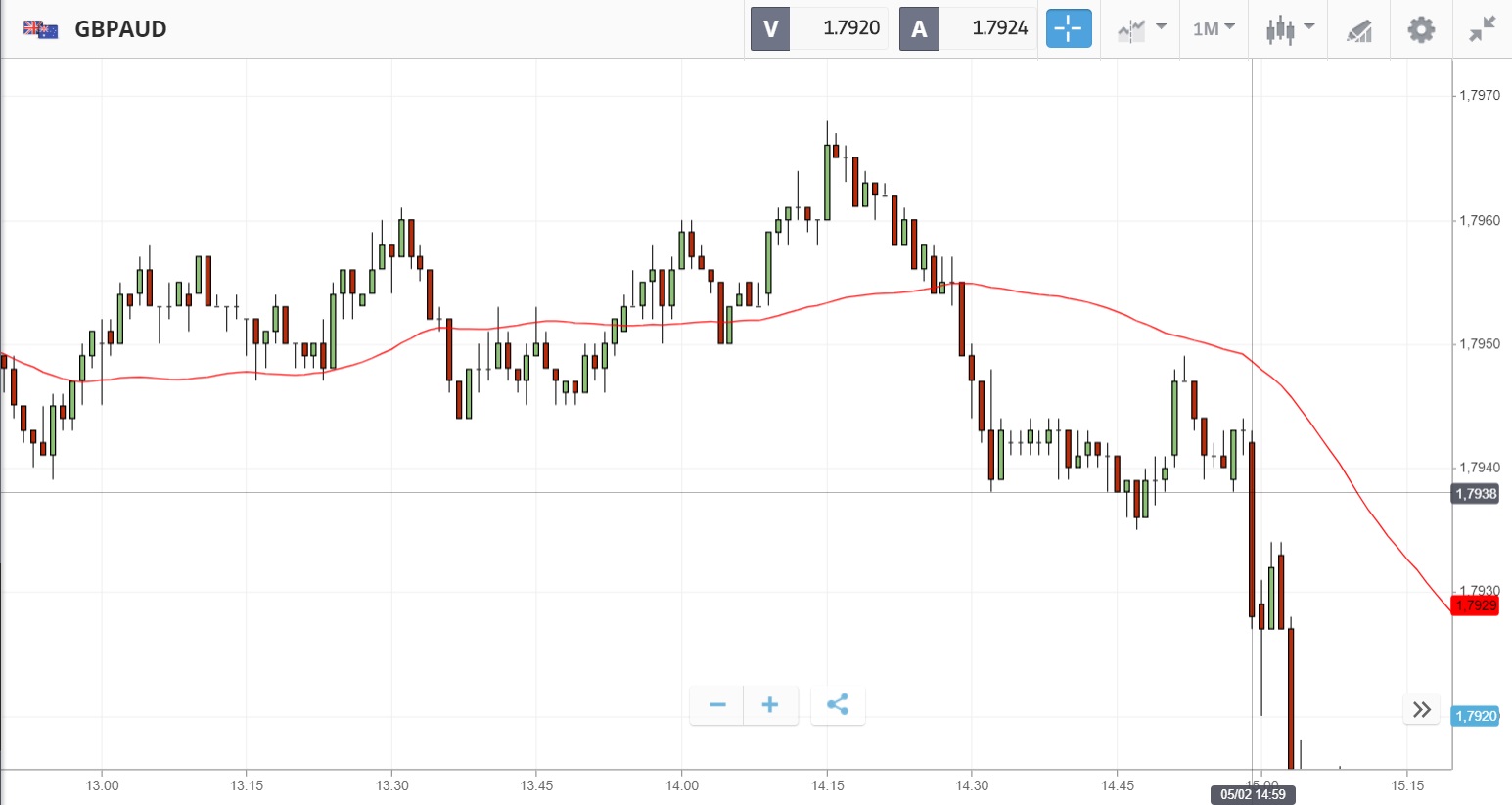This screenshot has height=805, width=1512.
Task: Zoom in the chart with plus
Action: point(770,705)
